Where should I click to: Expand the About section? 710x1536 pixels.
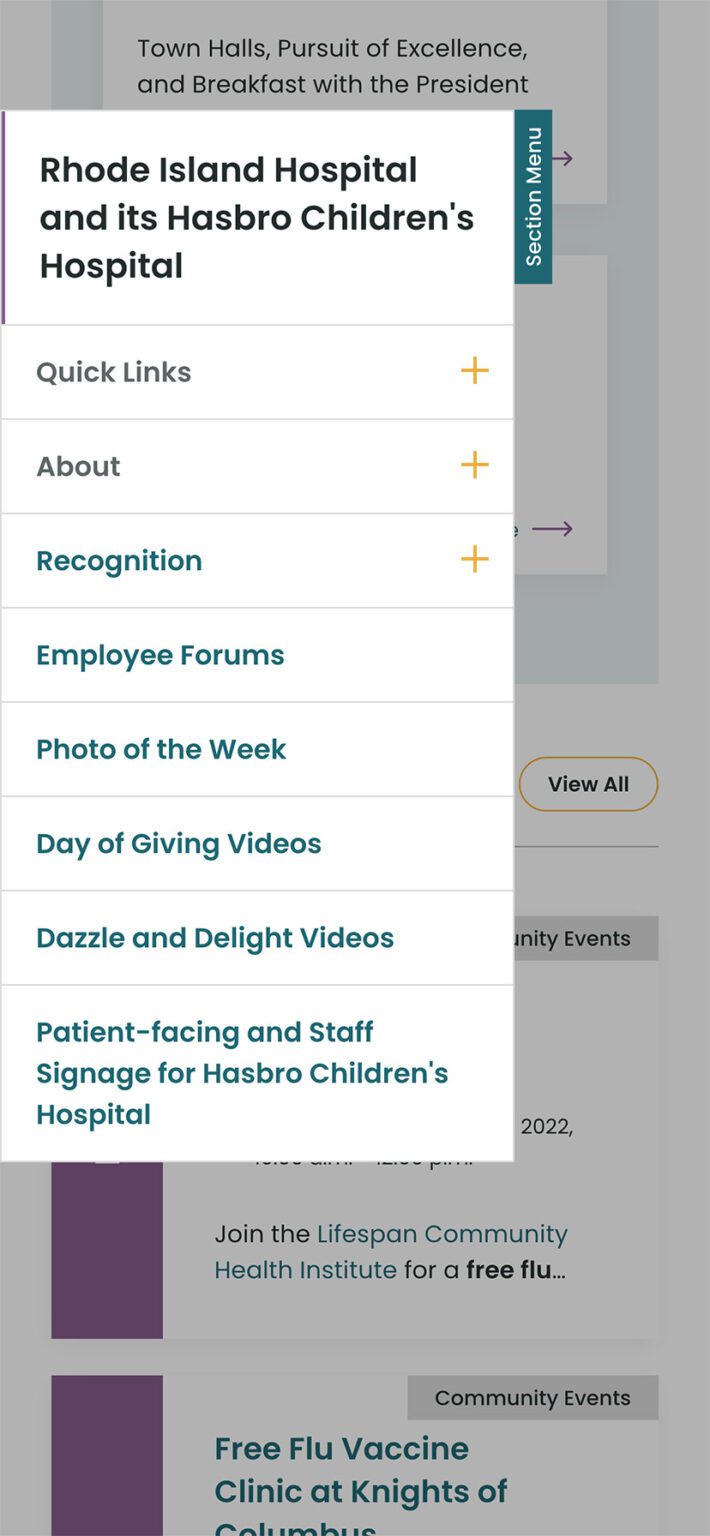pyautogui.click(x=78, y=465)
